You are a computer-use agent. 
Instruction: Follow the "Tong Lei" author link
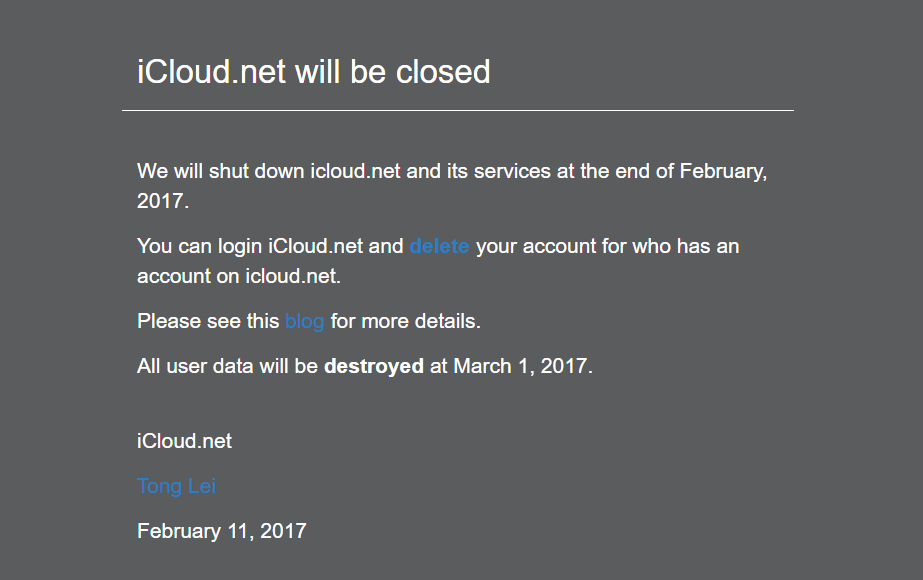coord(176,487)
